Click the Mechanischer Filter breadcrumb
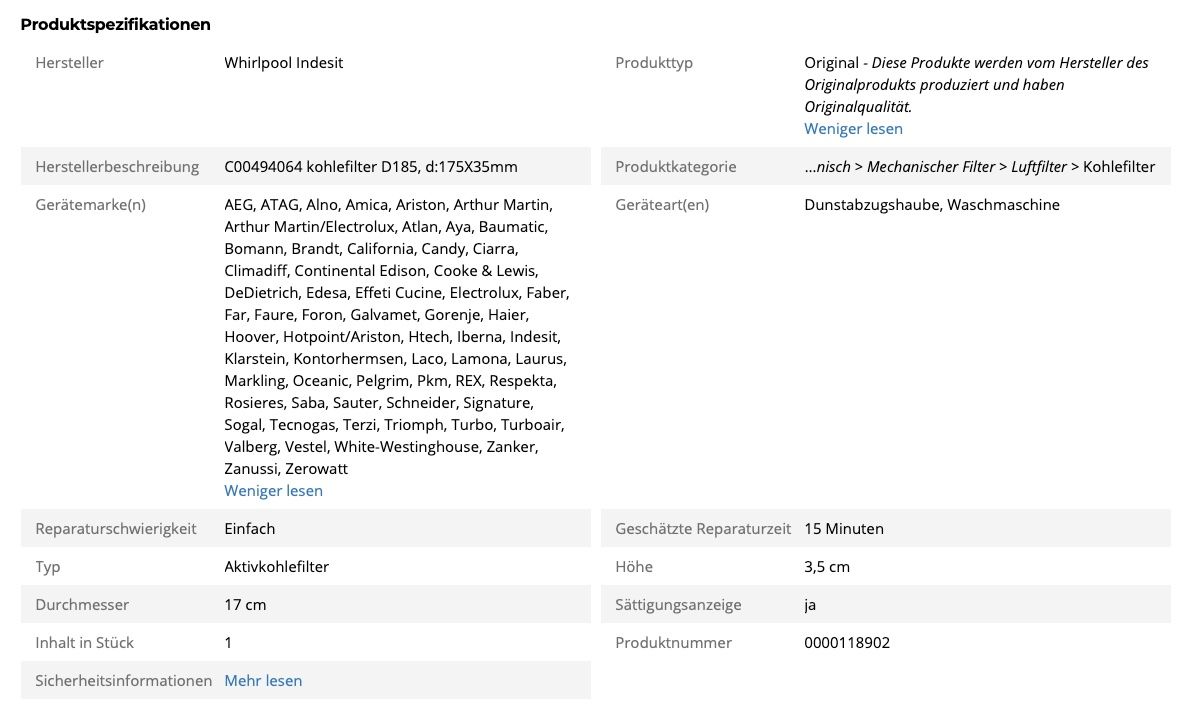 point(931,167)
